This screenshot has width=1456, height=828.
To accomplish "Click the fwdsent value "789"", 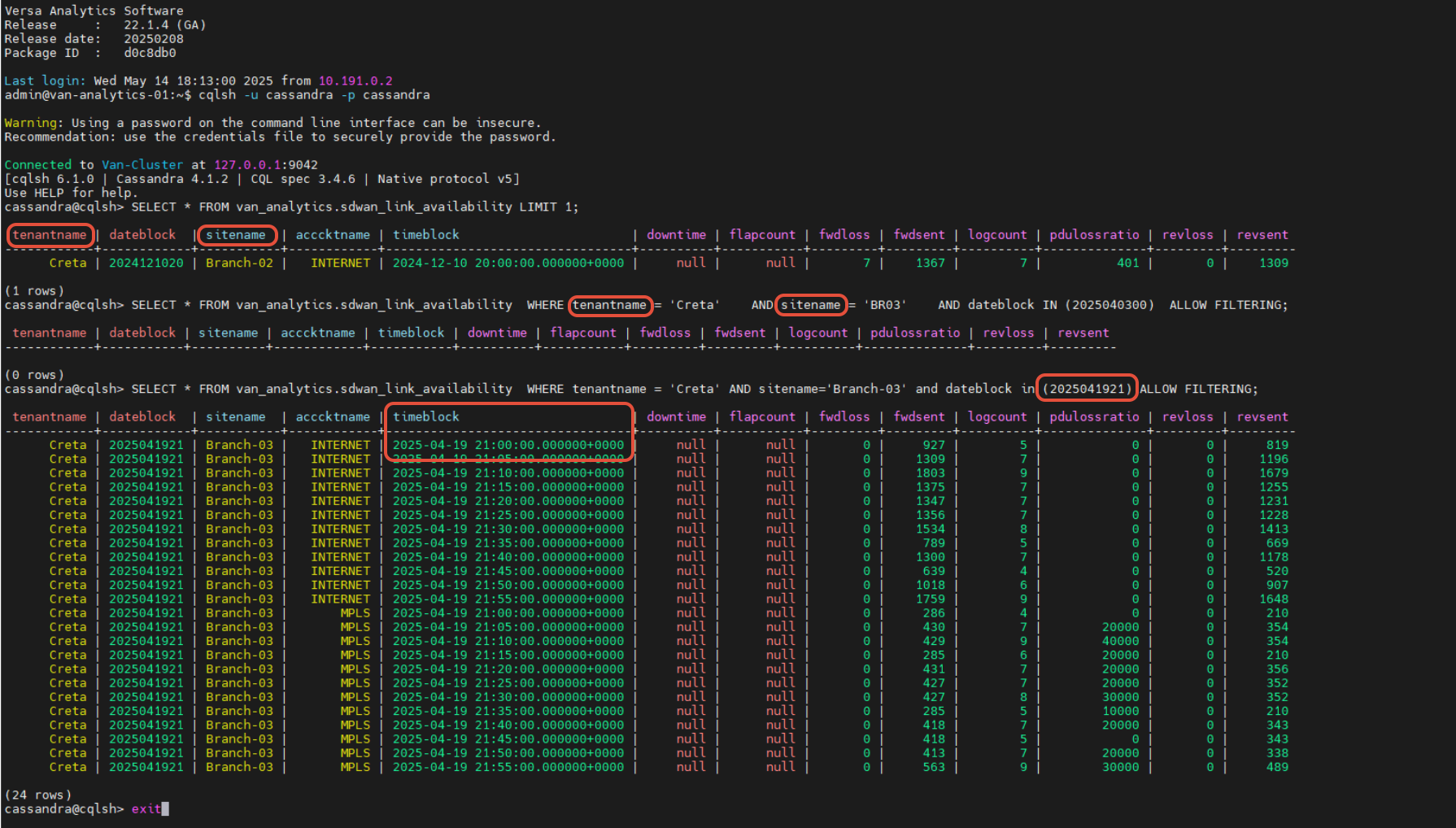I will pos(934,543).
